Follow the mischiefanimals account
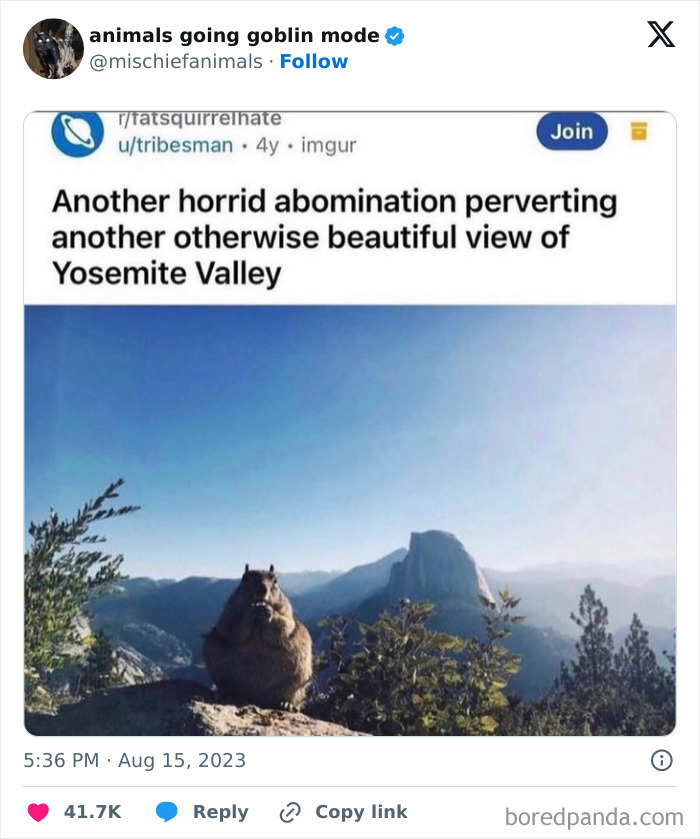 pyautogui.click(x=314, y=62)
